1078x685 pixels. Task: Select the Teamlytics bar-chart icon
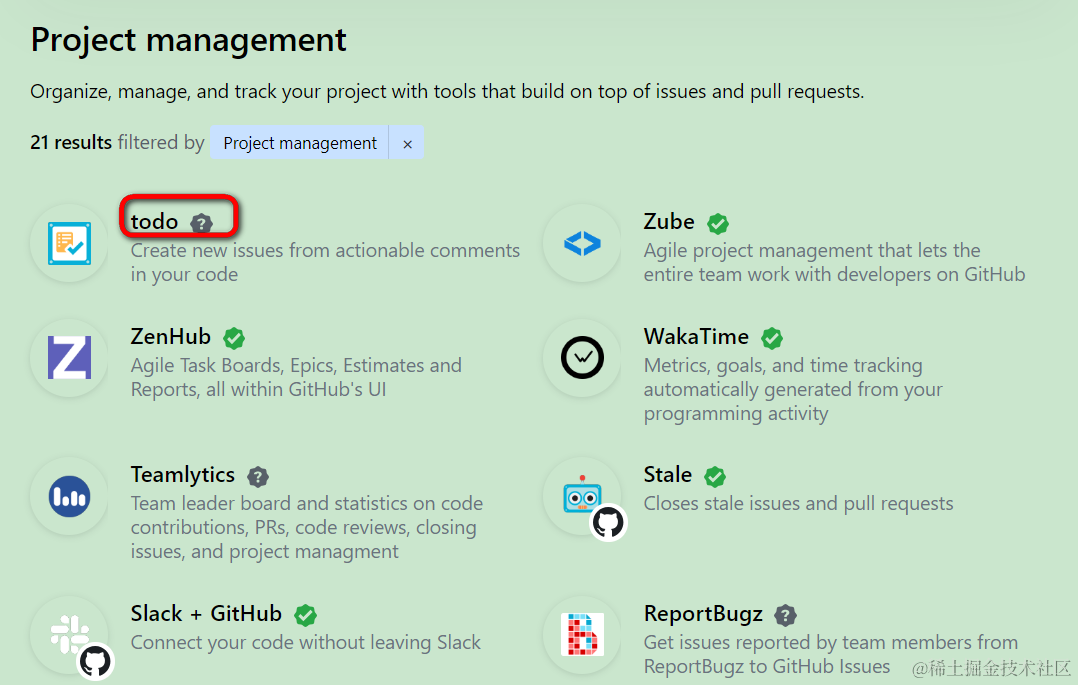[x=68, y=496]
